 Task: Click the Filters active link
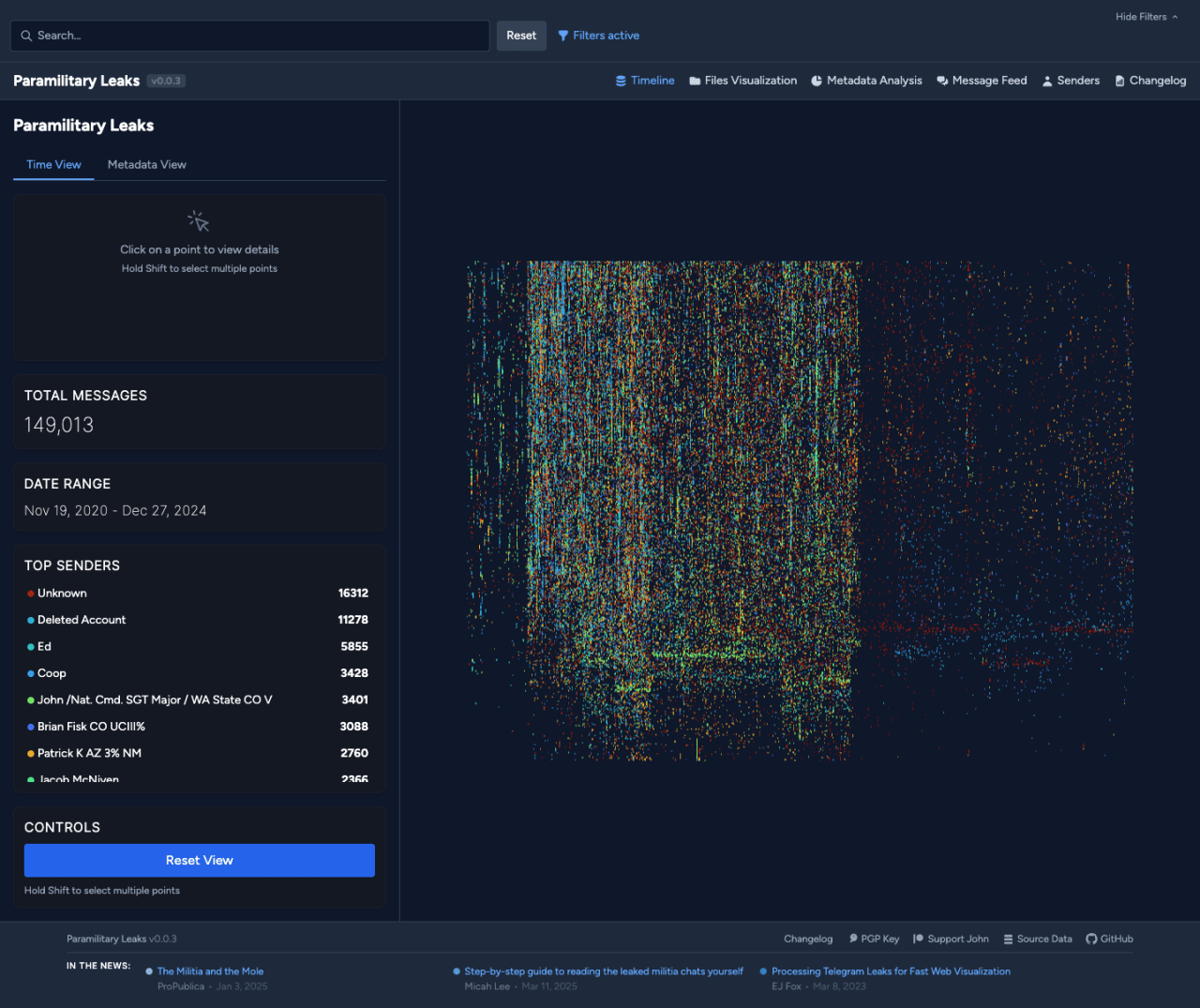point(598,36)
